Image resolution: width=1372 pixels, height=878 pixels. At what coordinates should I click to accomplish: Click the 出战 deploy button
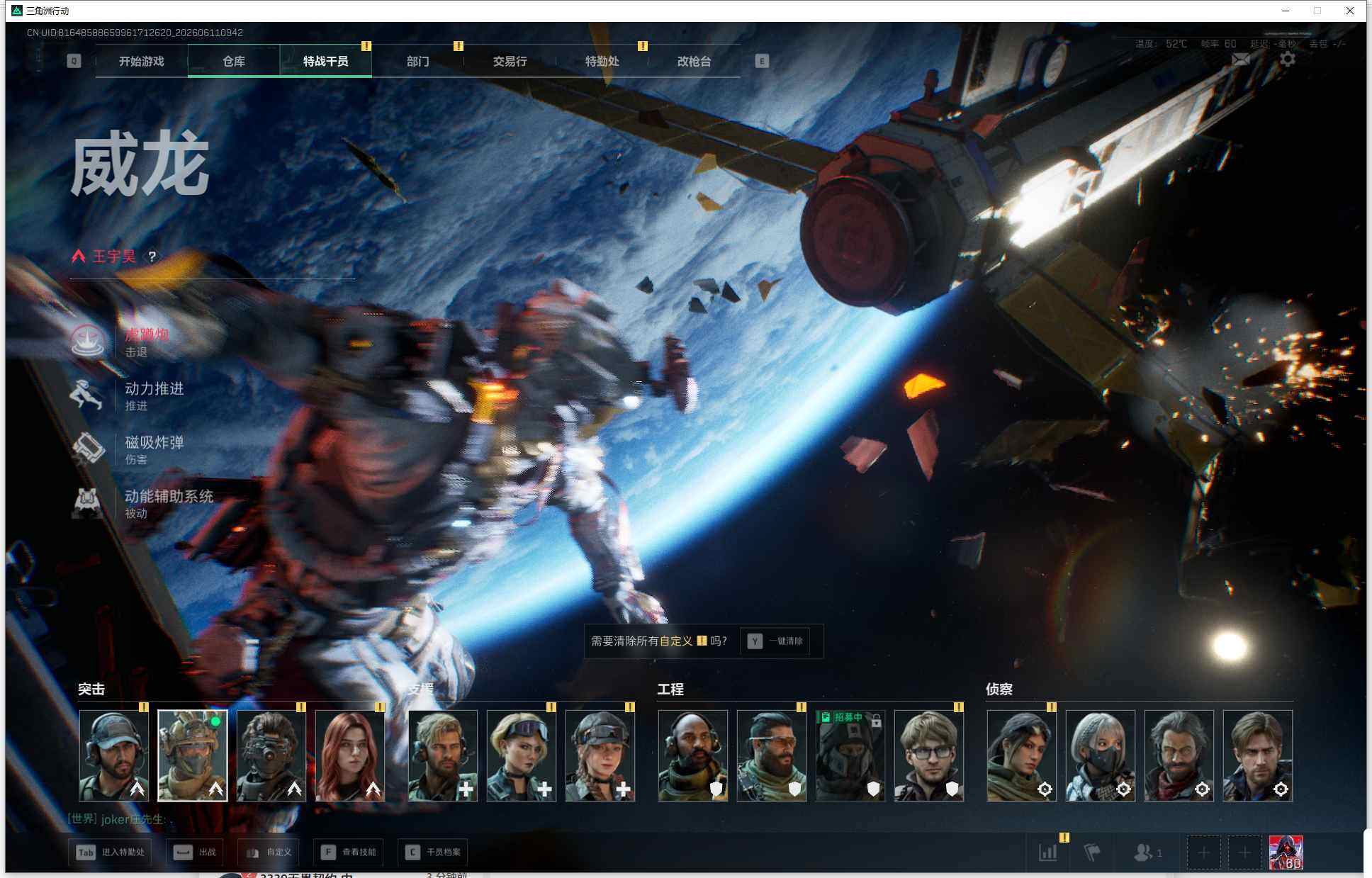click(195, 852)
